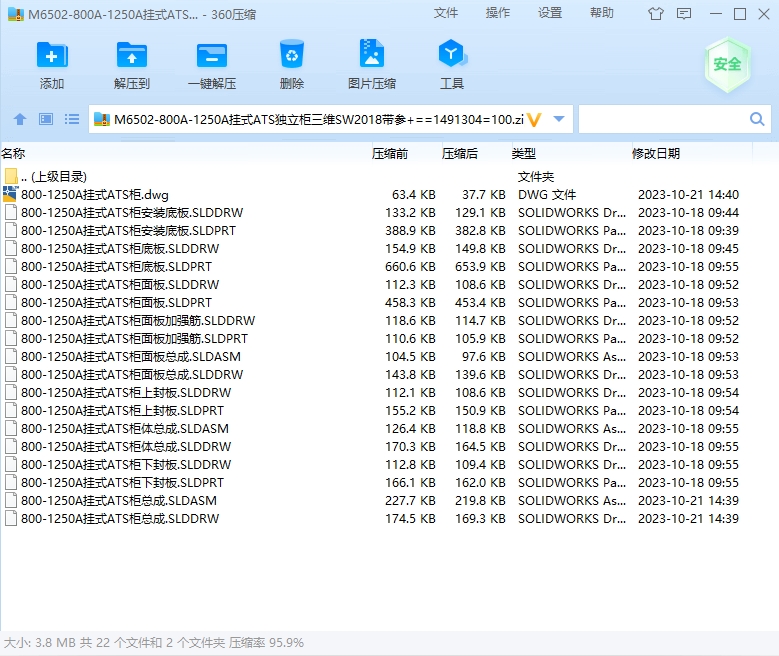Click the 227.7 KB size cell
Screen dimensions: 779x656
pyautogui.click(x=410, y=500)
